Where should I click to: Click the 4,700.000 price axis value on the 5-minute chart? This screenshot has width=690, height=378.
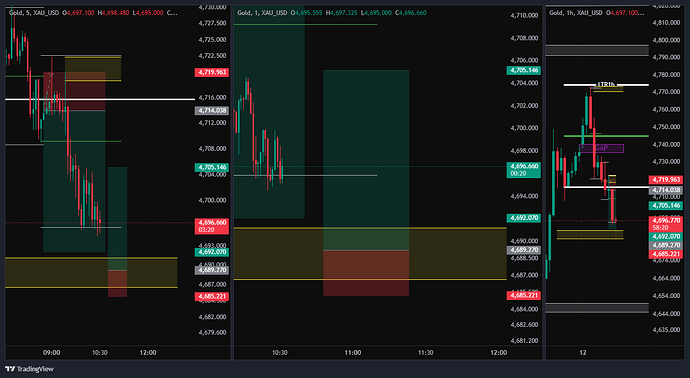(213, 200)
